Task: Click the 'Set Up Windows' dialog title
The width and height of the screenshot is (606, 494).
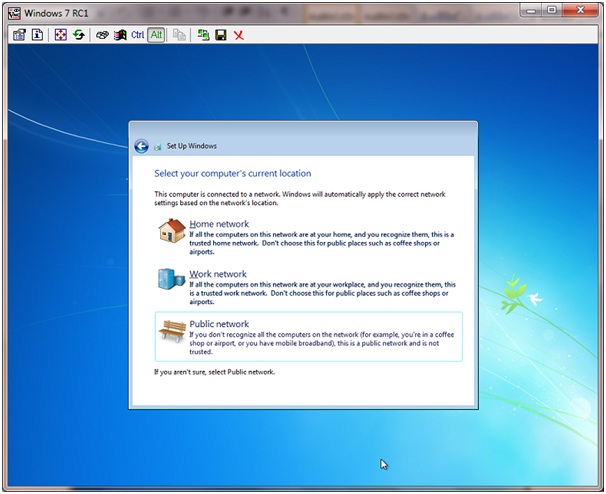Action: [192, 146]
